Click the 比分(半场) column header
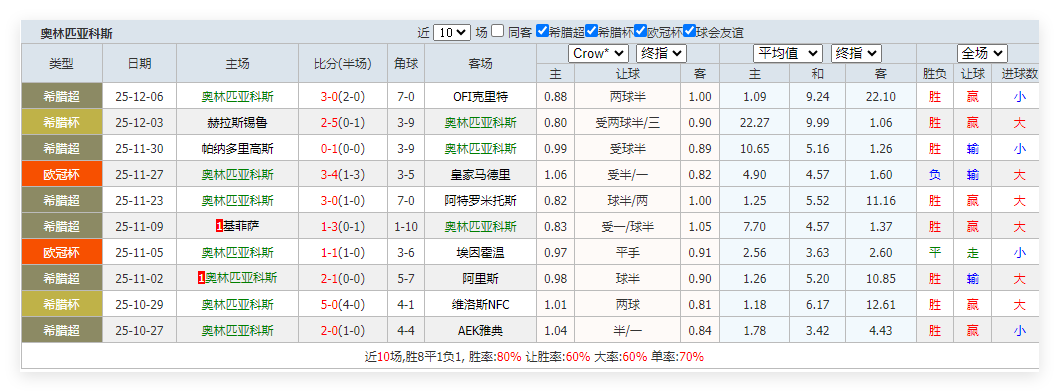Image resolution: width=1059 pixels, height=392 pixels. 342,64
